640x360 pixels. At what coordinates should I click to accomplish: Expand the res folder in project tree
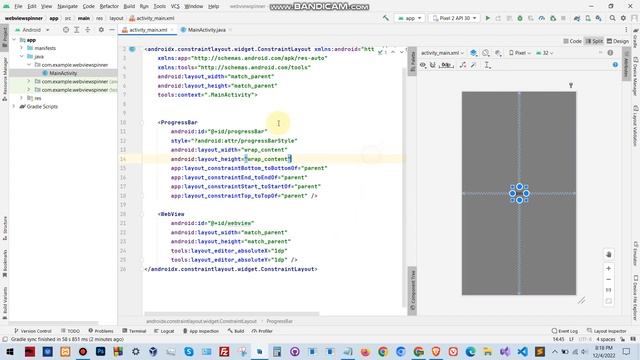22,98
